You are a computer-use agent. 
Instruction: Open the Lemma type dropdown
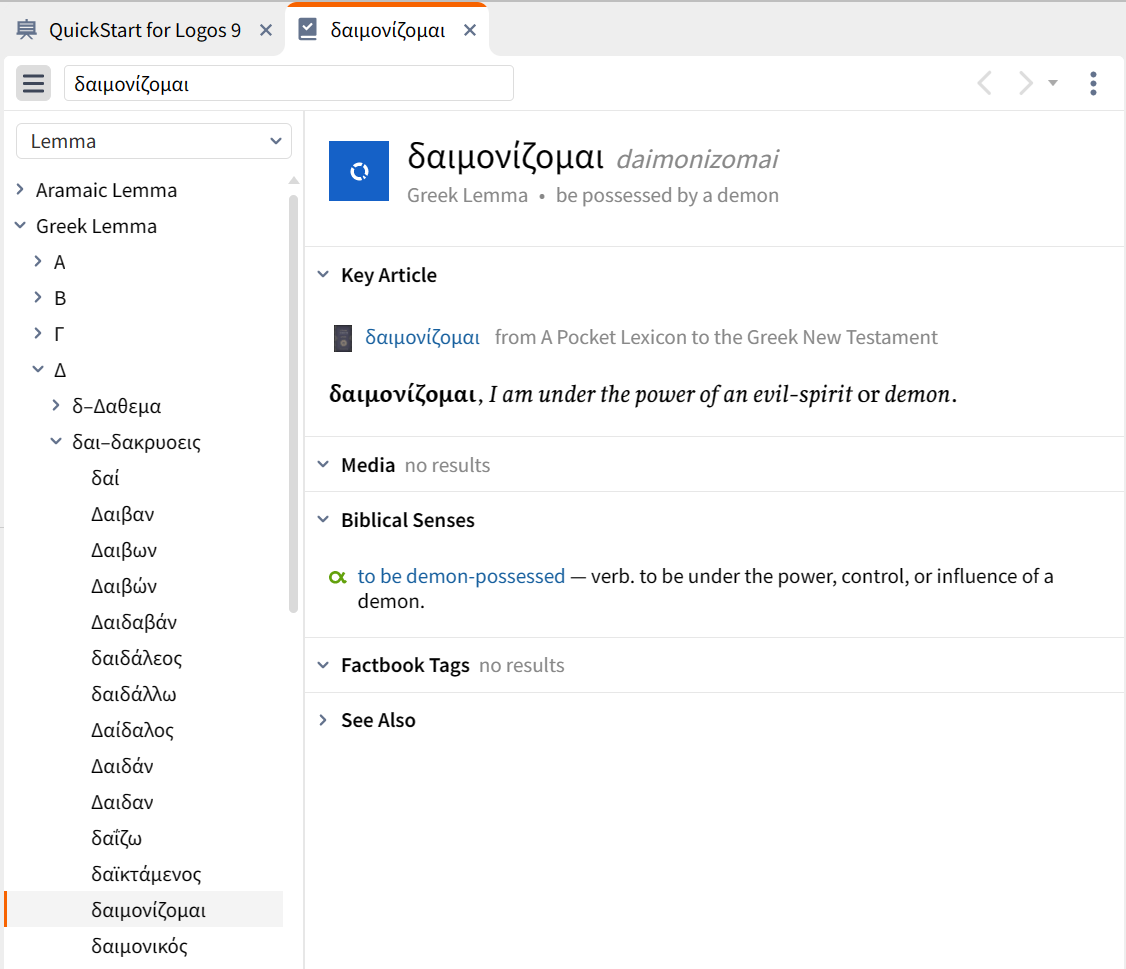[154, 141]
